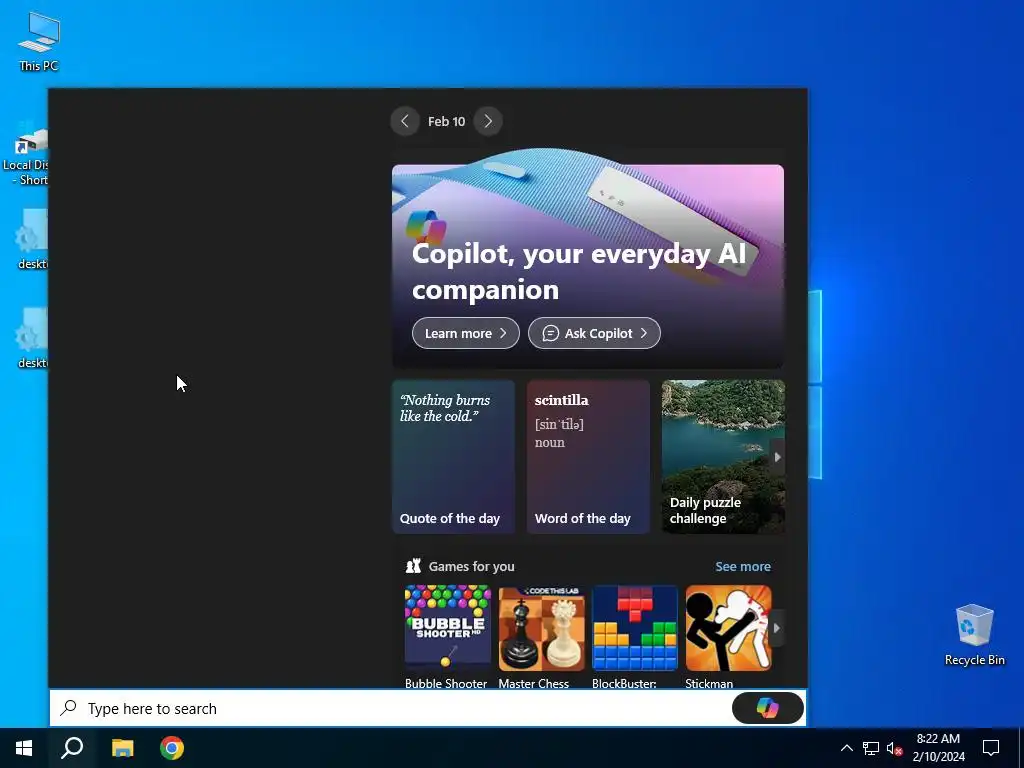
Task: Open the notification center icon
Action: coord(991,748)
